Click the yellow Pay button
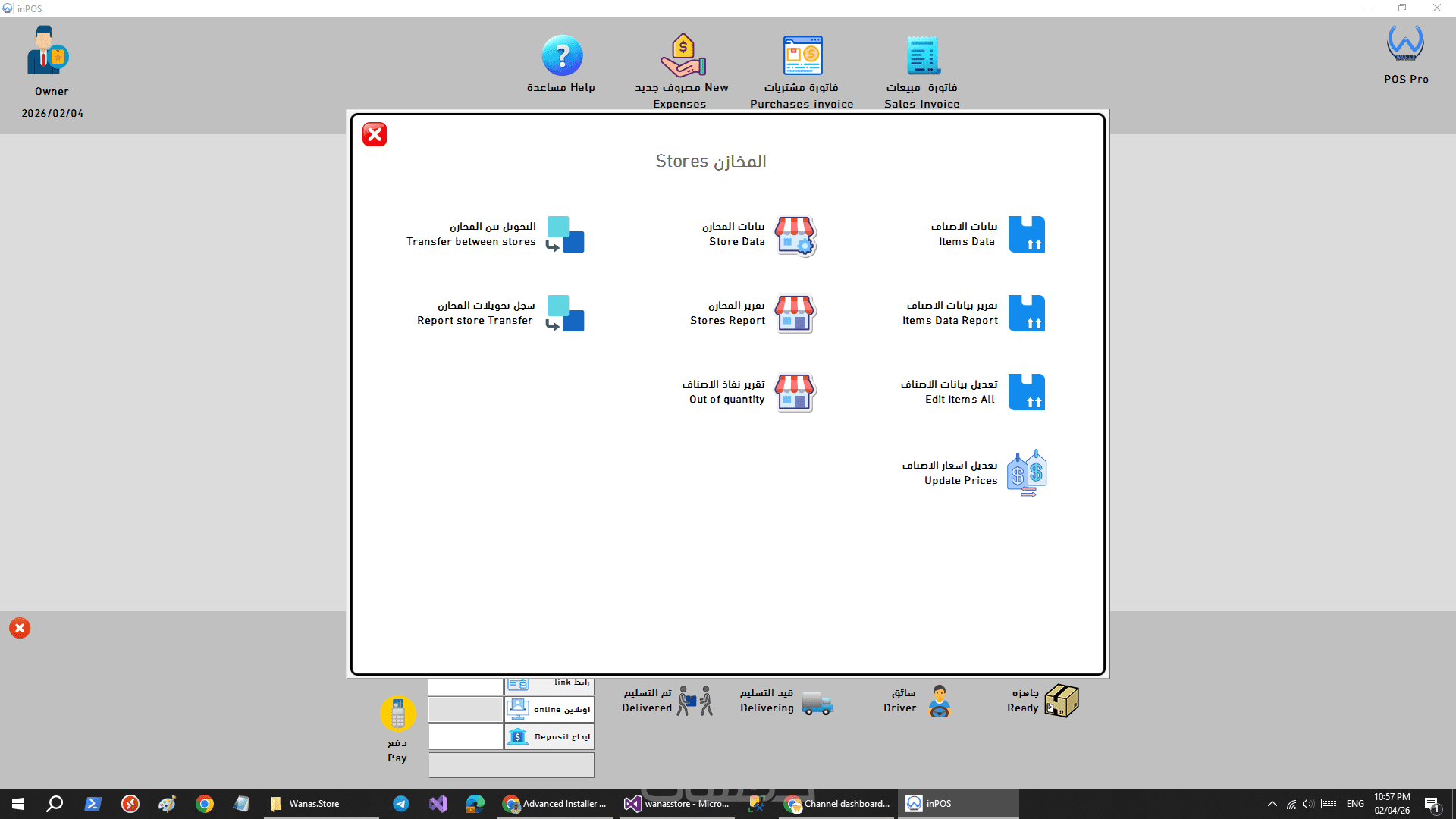Viewport: 1456px width, 819px height. coord(397,714)
